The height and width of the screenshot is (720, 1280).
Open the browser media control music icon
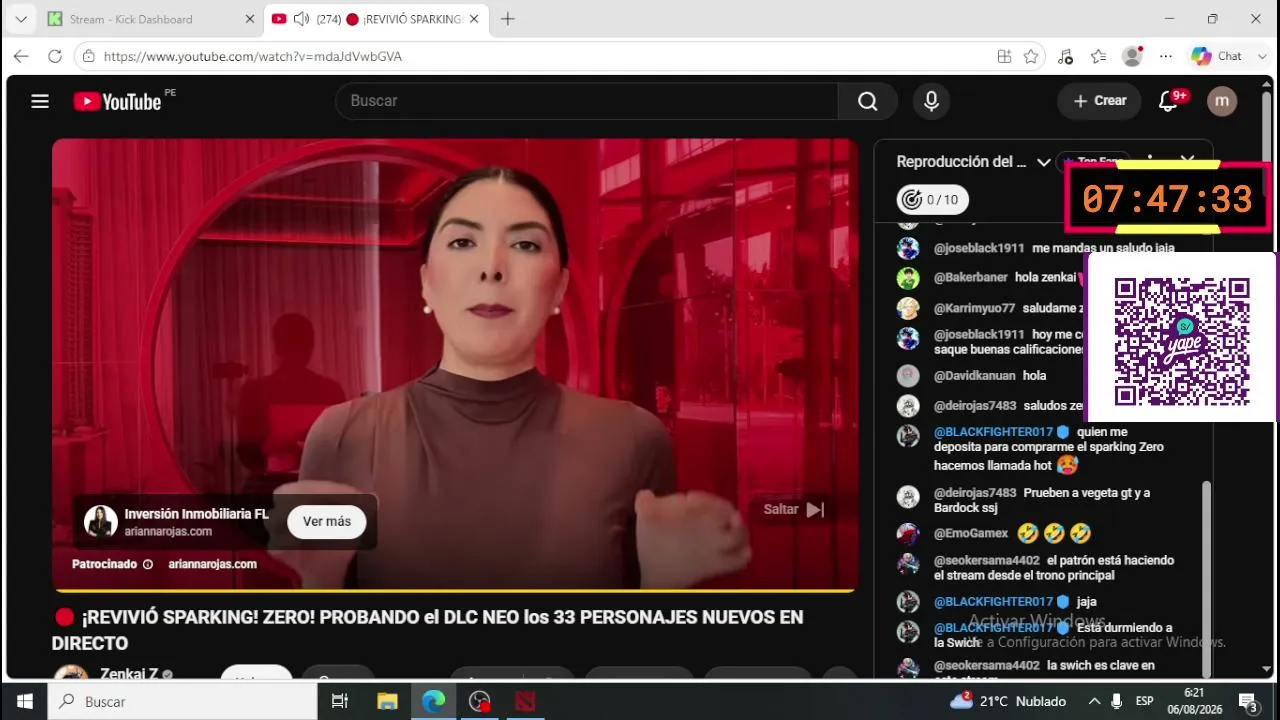pyautogui.click(x=1065, y=56)
